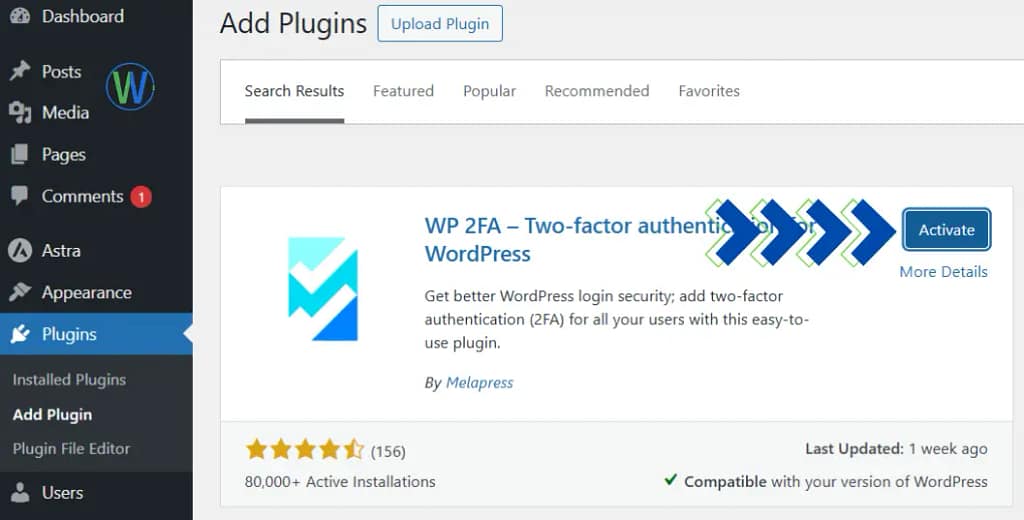Activate the WP 2FA plugin
Viewport: 1024px width, 520px height.
[946, 230]
